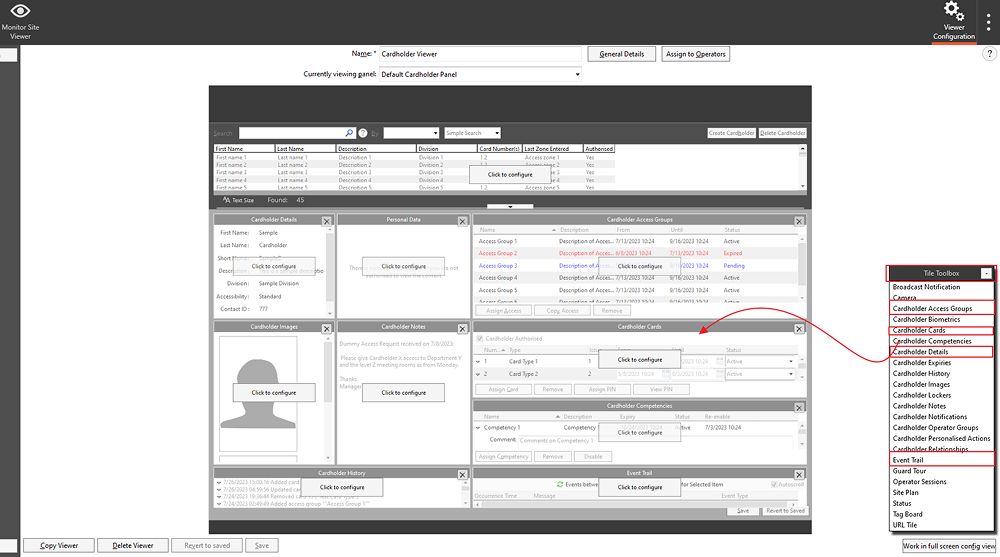Choose Guard Tour from Tile Toolbox
1000x557 pixels.
point(909,471)
